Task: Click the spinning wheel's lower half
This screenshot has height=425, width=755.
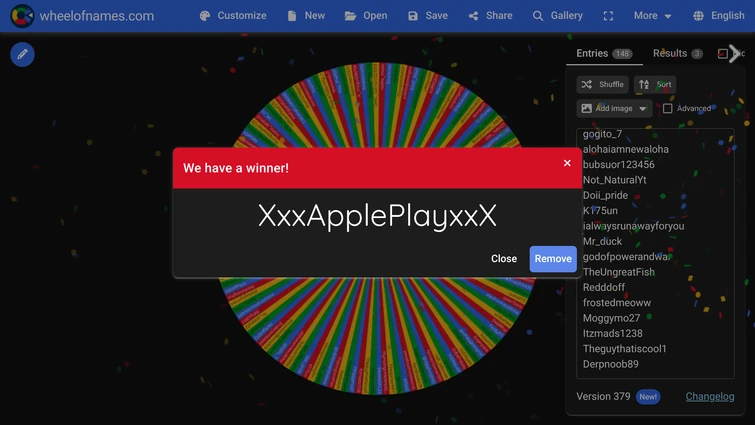Action: pos(377,337)
